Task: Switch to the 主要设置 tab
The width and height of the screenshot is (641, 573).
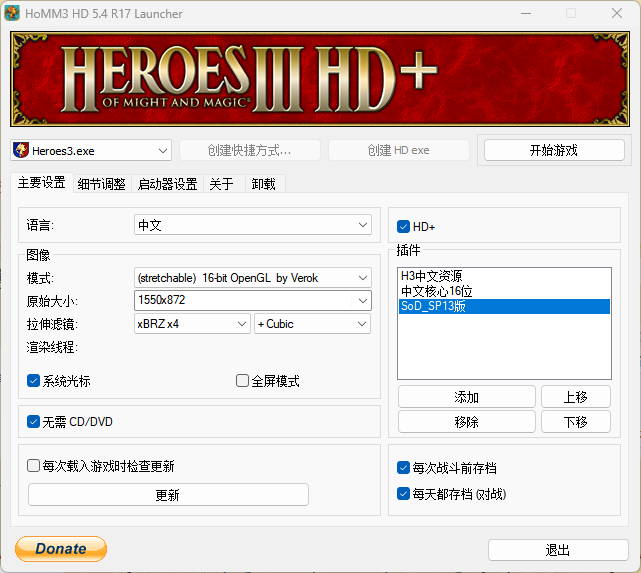Action: pos(42,183)
